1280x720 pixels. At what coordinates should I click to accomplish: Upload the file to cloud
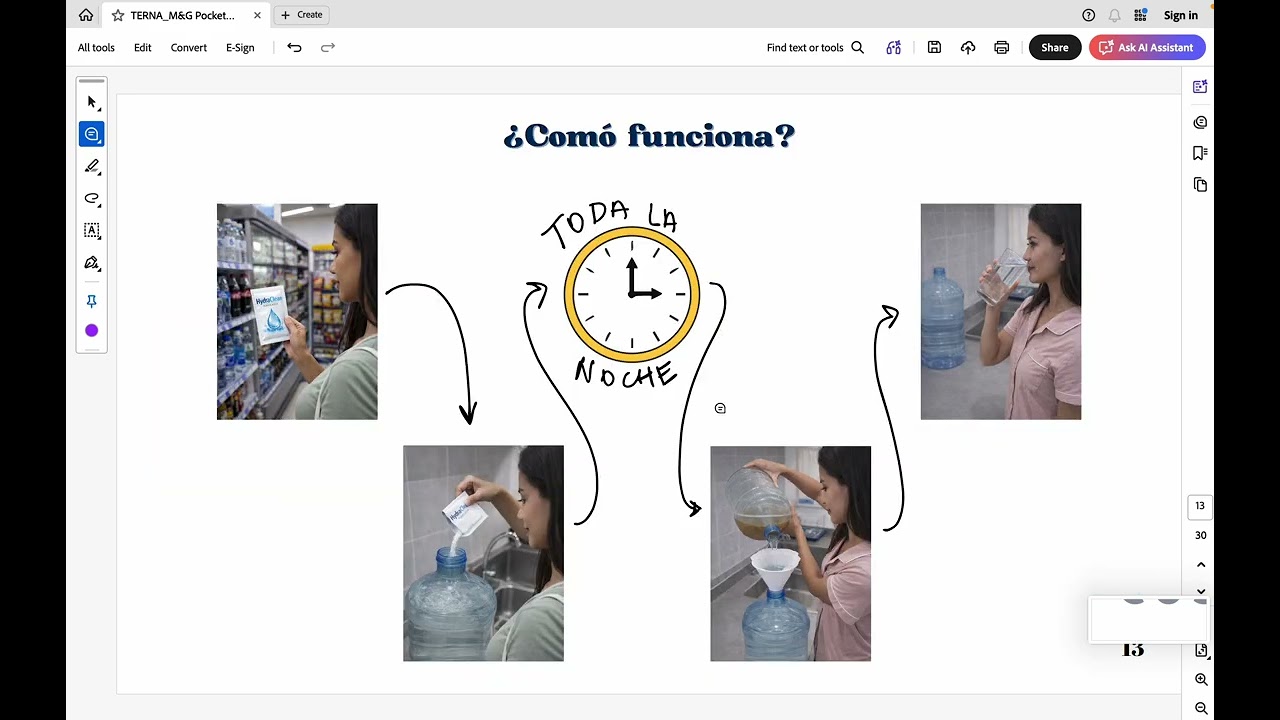(968, 47)
